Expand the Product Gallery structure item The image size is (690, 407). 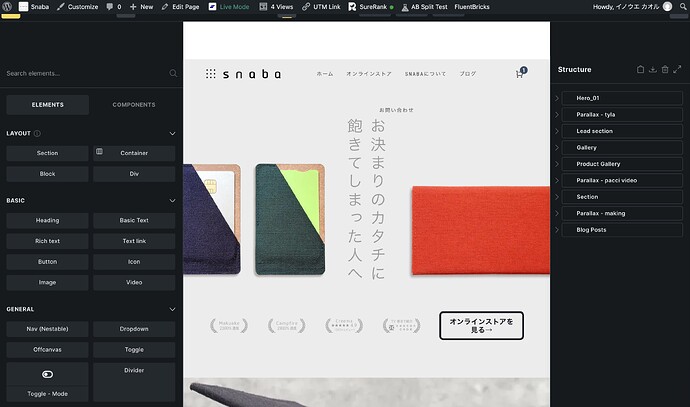557,164
